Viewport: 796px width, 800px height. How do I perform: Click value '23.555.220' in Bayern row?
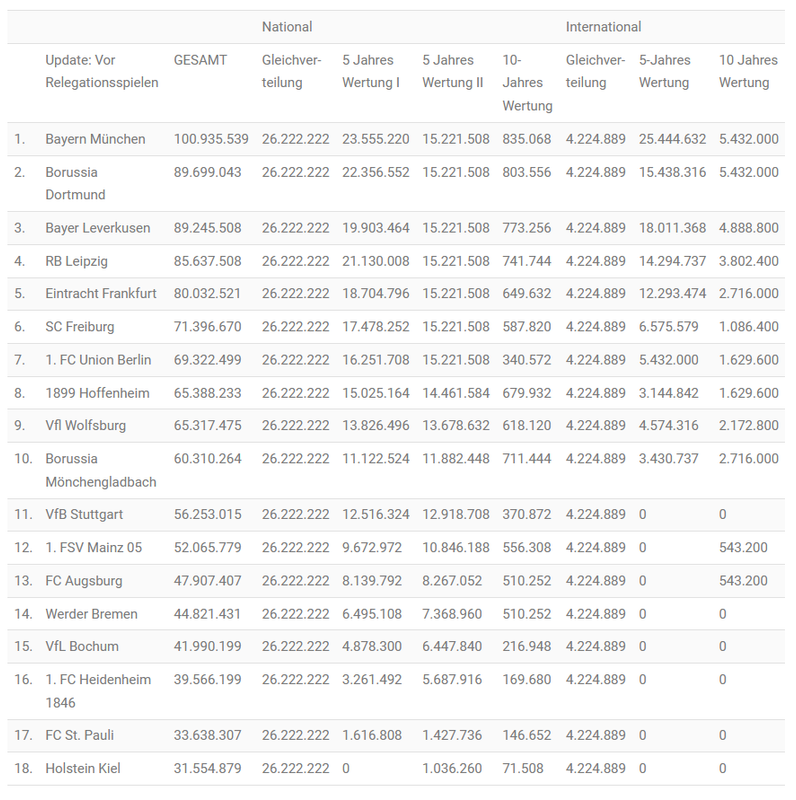376,139
